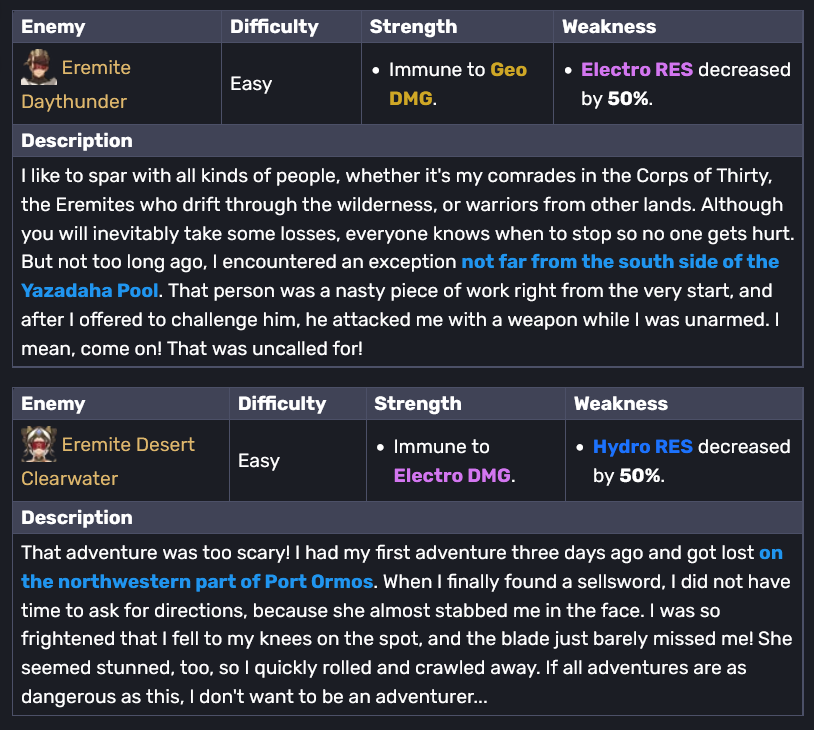Click the Description header in the Daythunder table
The width and height of the screenshot is (814, 730).
77,141
